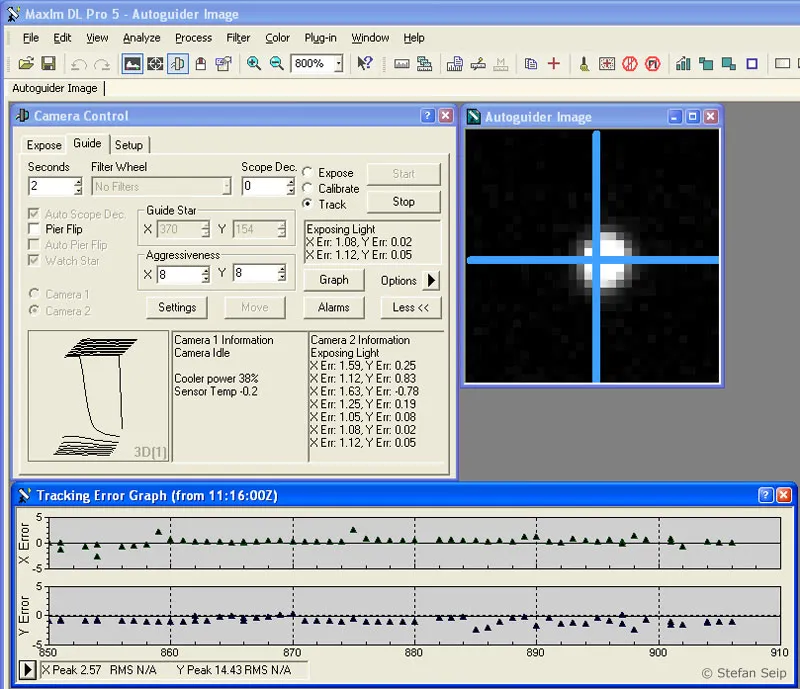Click the red circular PI toolbar icon
This screenshot has height=689, width=800.
(653, 64)
